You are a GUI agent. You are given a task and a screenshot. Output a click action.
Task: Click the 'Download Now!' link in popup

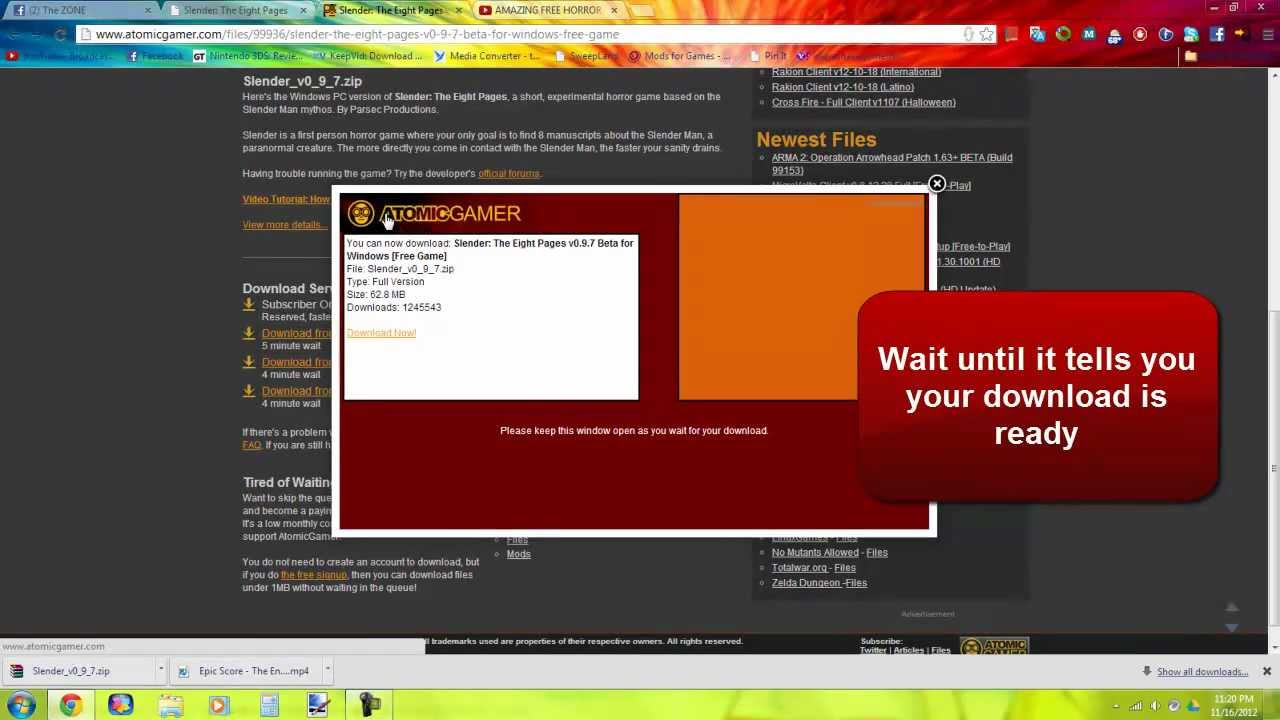(381, 333)
